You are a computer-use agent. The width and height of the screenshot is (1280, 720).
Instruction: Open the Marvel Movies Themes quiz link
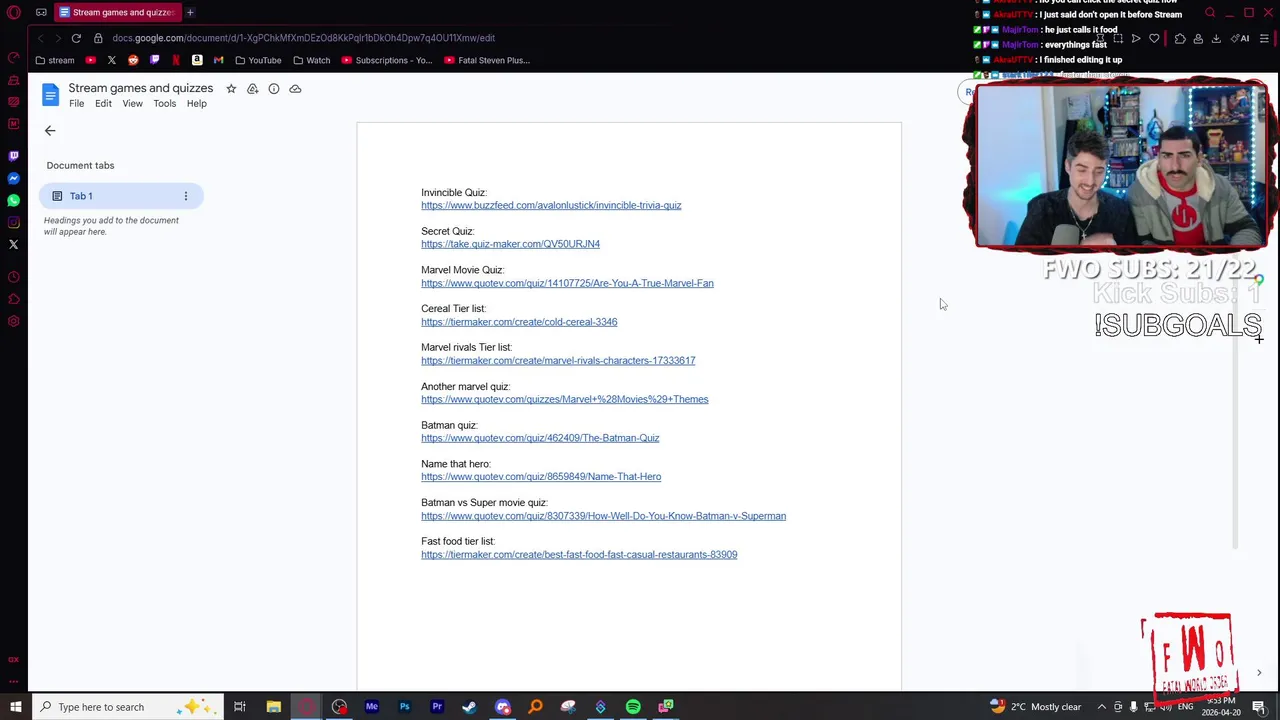click(564, 399)
